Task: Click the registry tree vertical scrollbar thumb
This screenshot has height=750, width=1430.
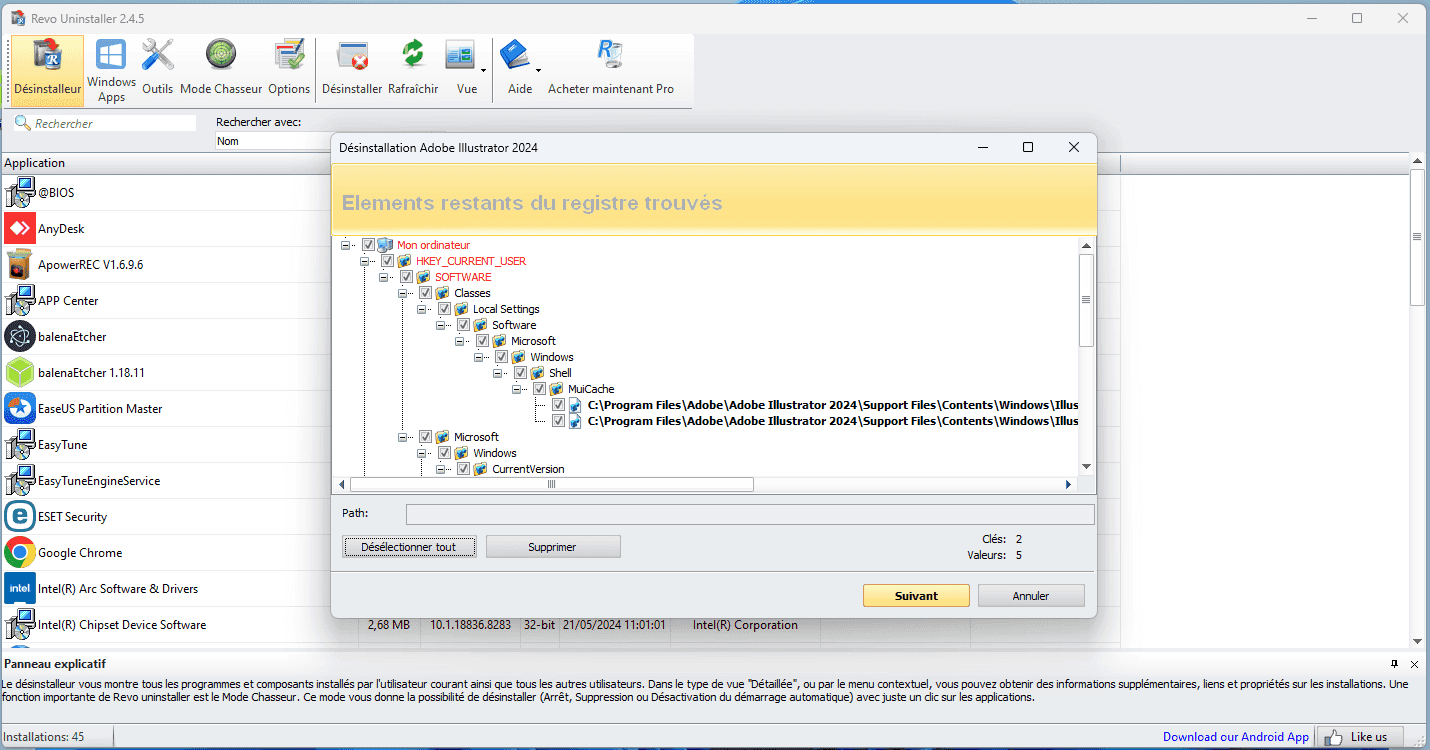Action: coord(1086,300)
